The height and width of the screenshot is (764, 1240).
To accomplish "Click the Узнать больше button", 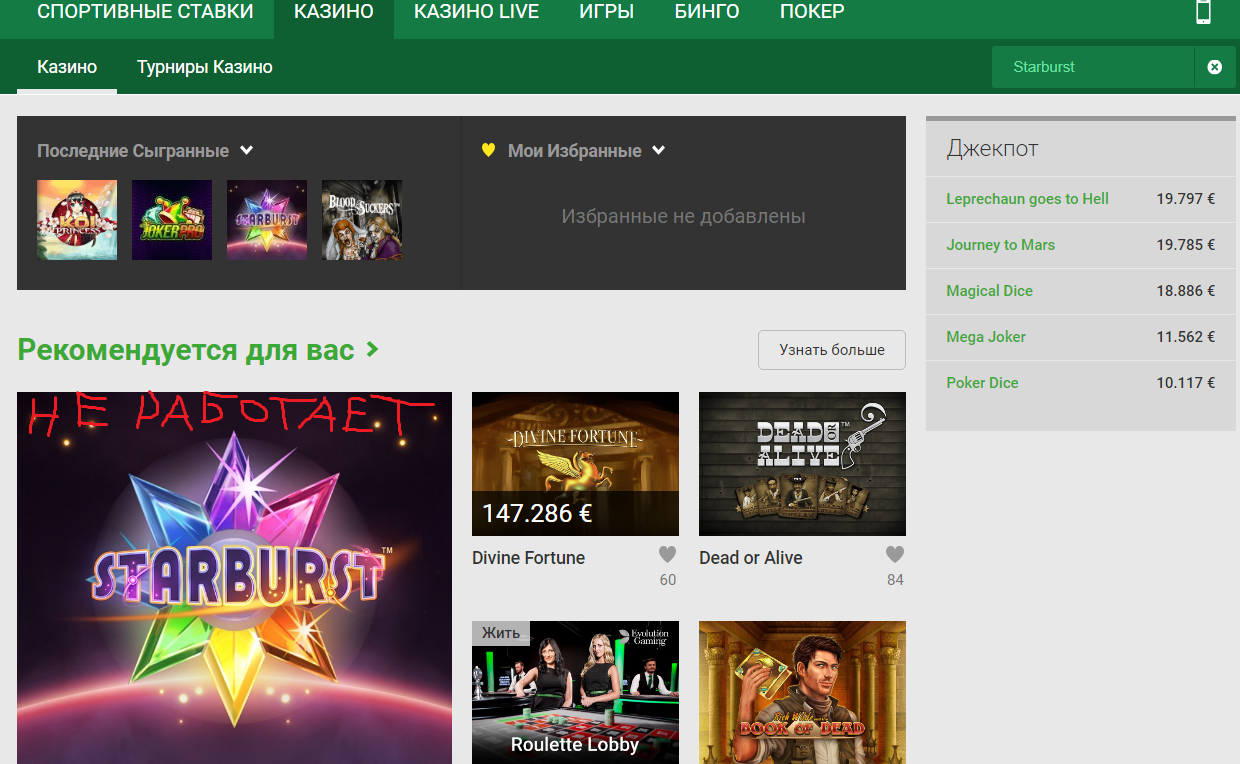I will [x=832, y=350].
